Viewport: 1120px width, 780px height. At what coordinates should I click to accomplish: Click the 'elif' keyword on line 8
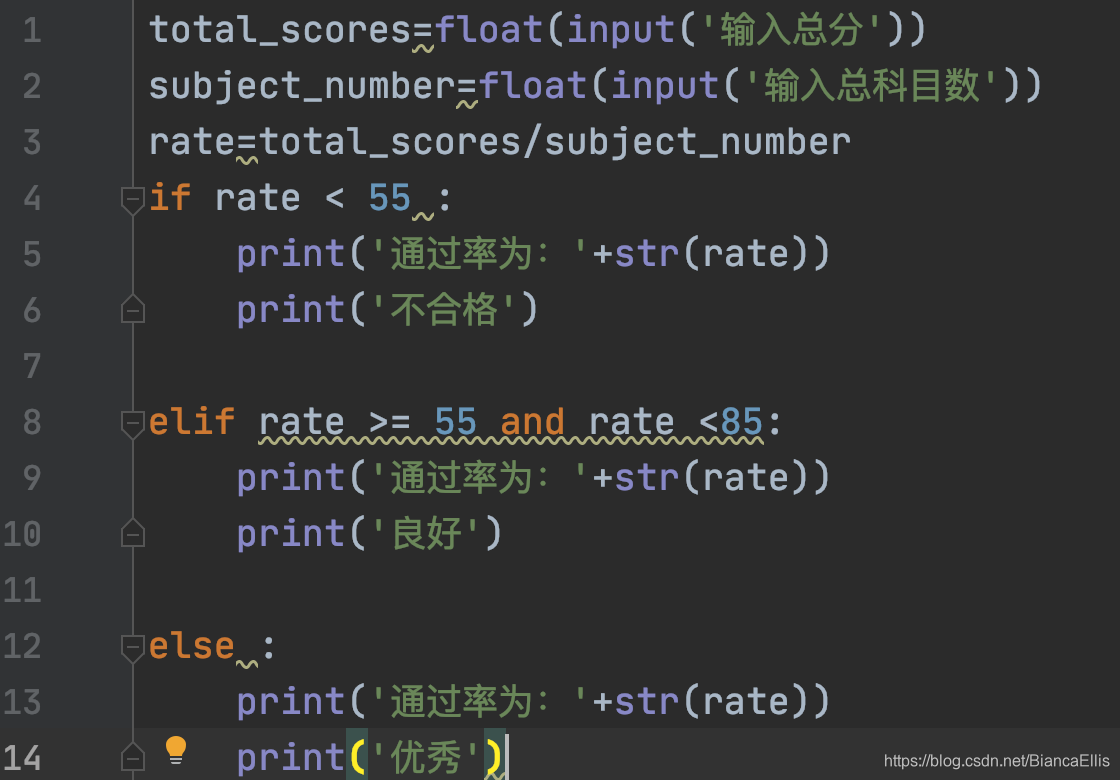192,421
